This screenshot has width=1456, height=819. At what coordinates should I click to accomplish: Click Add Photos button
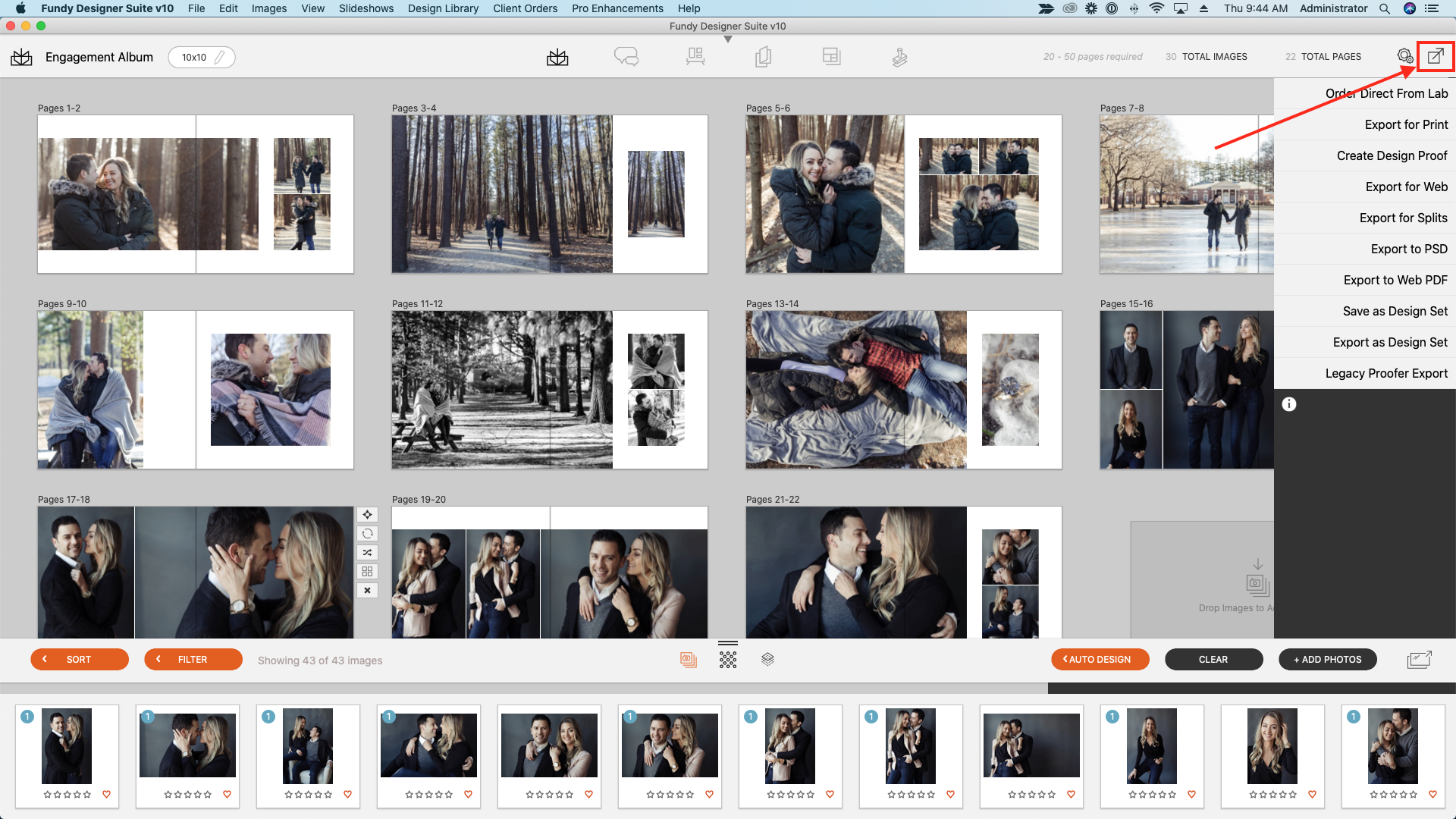click(1326, 659)
